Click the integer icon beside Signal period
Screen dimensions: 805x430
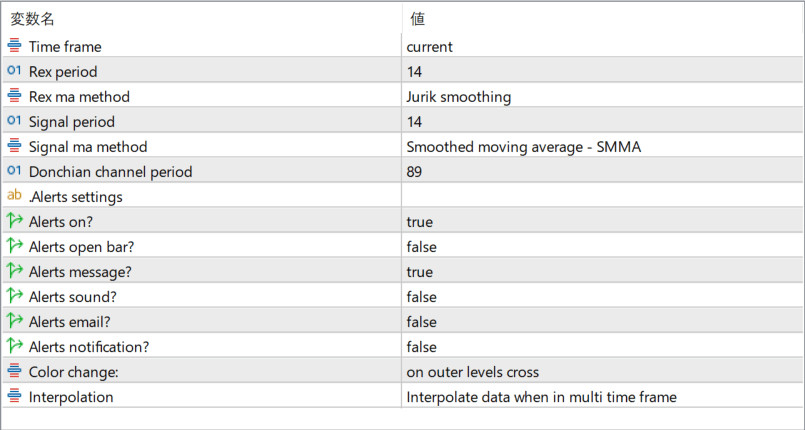point(14,121)
